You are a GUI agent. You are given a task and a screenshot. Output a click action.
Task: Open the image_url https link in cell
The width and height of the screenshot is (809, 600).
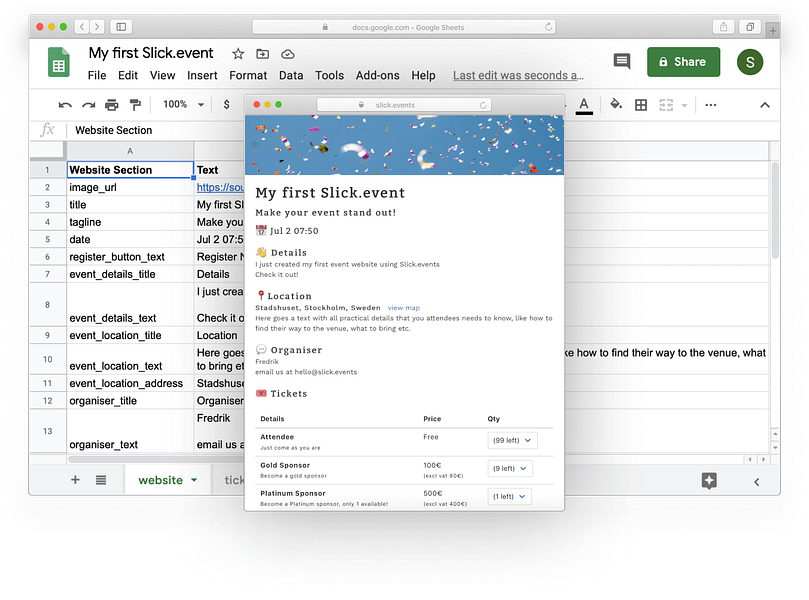pyautogui.click(x=220, y=187)
